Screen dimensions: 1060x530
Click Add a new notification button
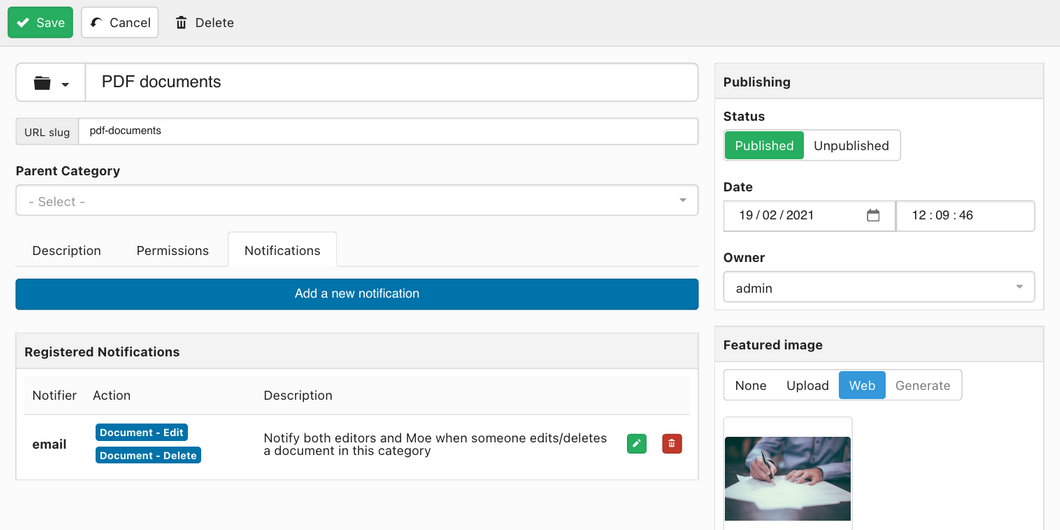[x=357, y=294]
